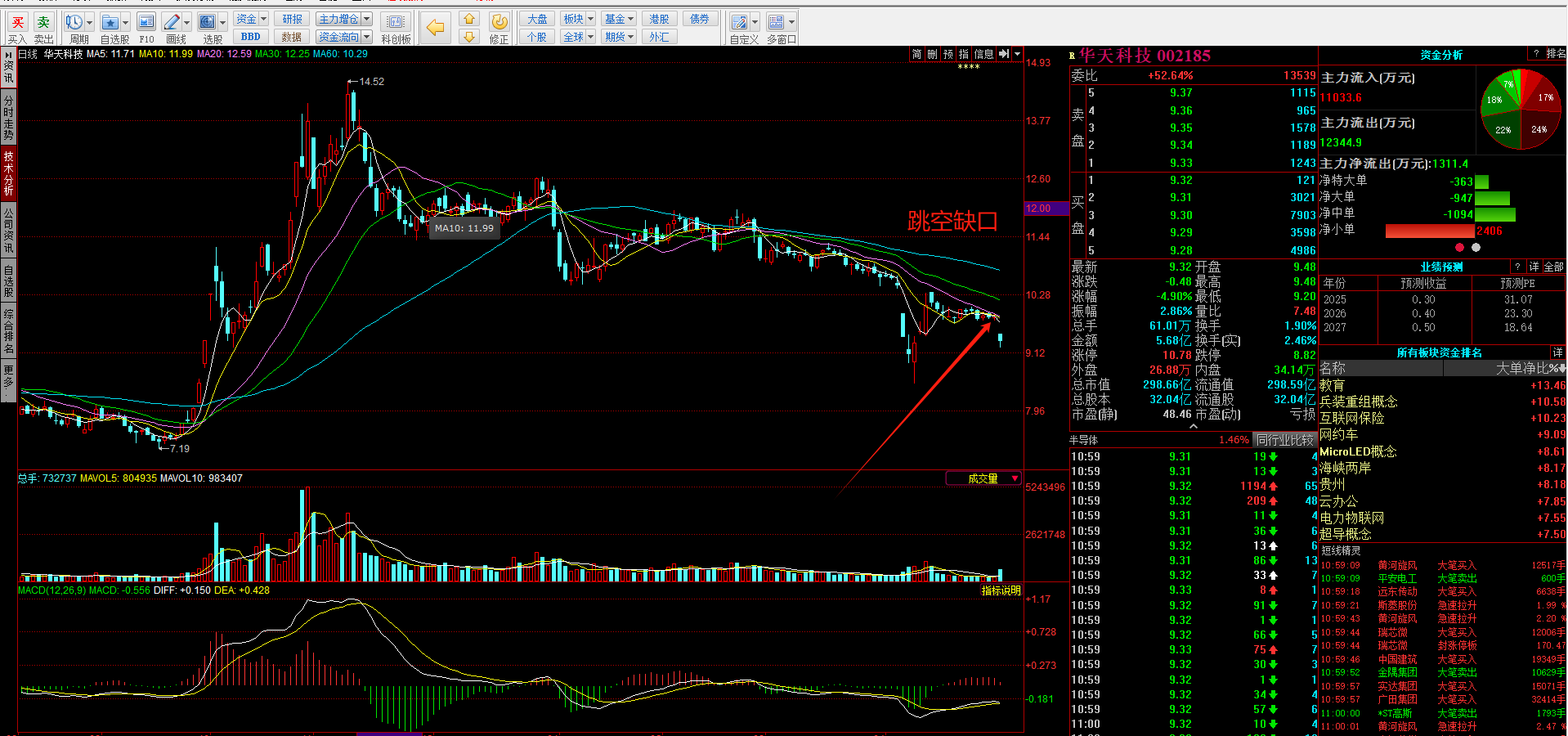Image resolution: width=1568 pixels, height=736 pixels.
Task: Click the down arrow page icon
Action: [x=468, y=37]
